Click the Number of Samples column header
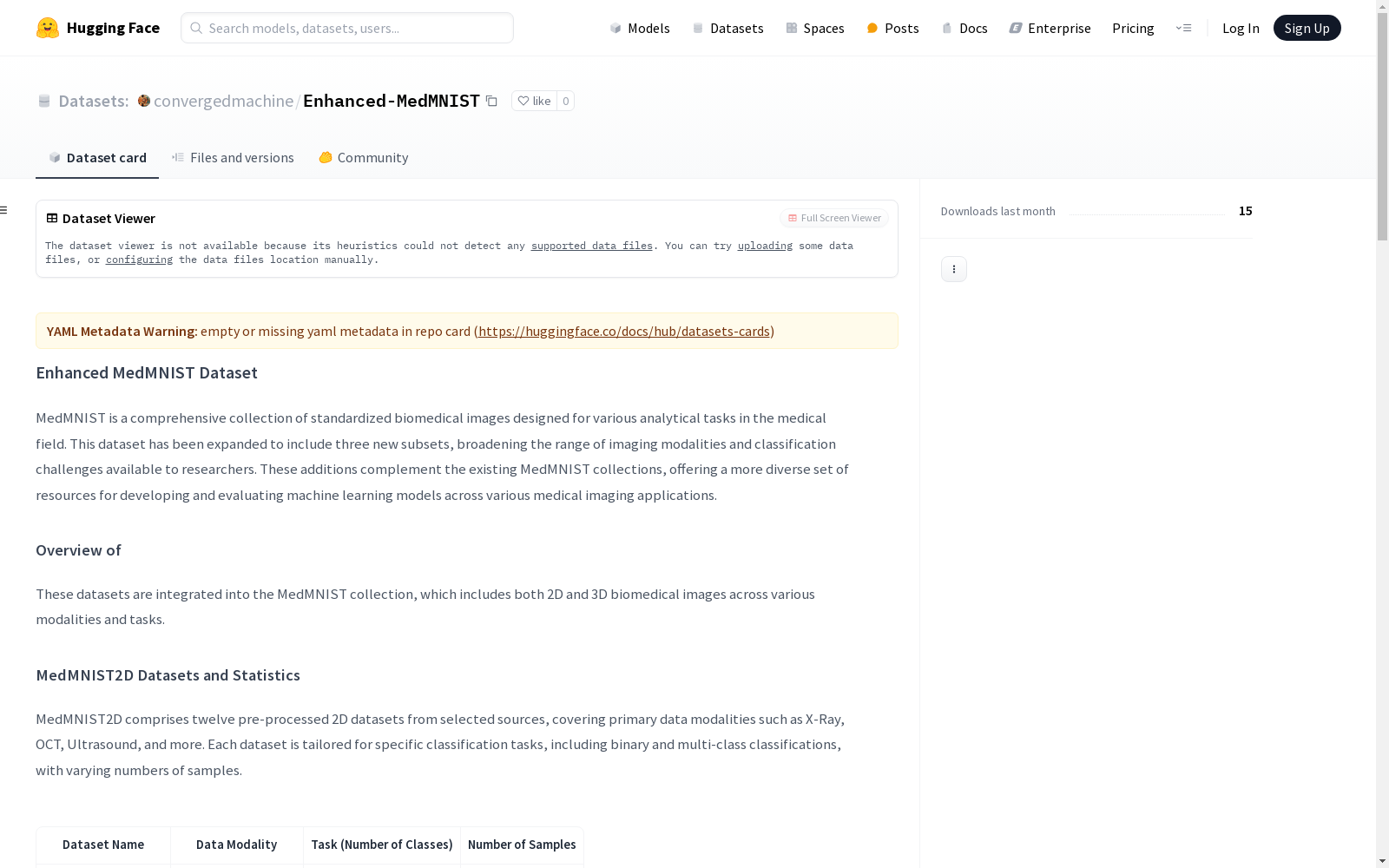 point(522,845)
